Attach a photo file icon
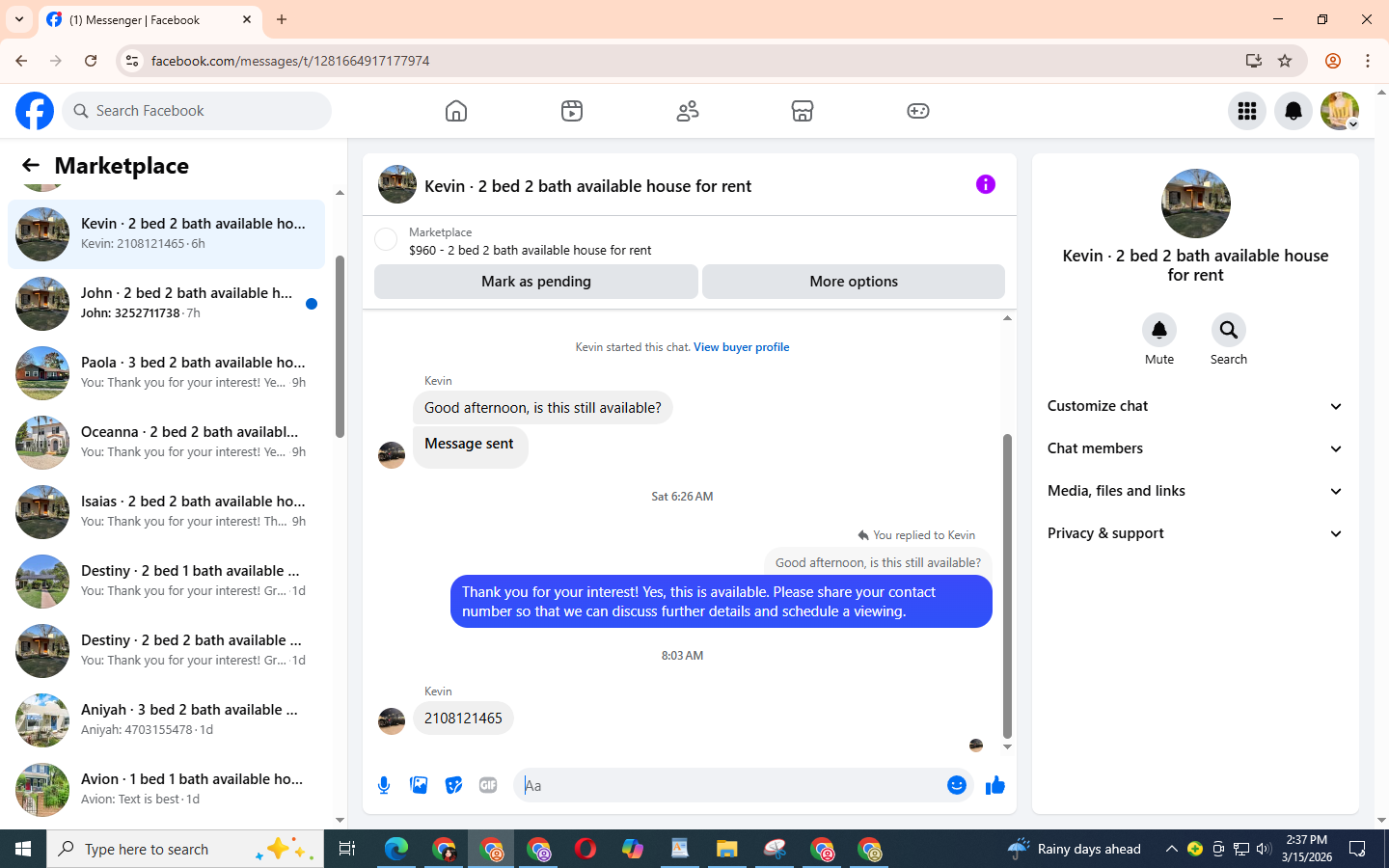The image size is (1389, 868). pos(419,785)
